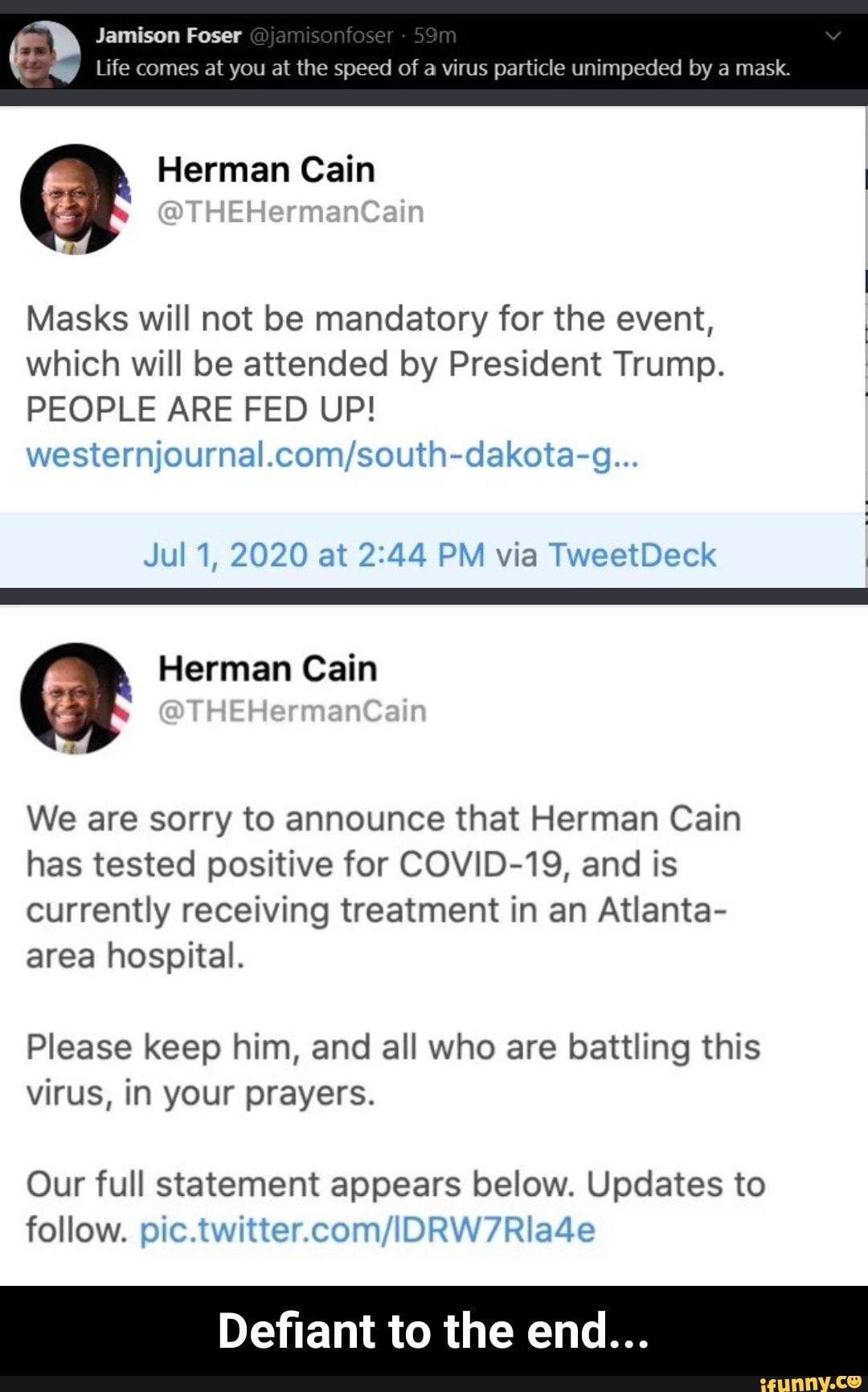Screen dimensions: 868x1392
Task: Click the ifunny.co watermark logo
Action: click(x=809, y=1382)
